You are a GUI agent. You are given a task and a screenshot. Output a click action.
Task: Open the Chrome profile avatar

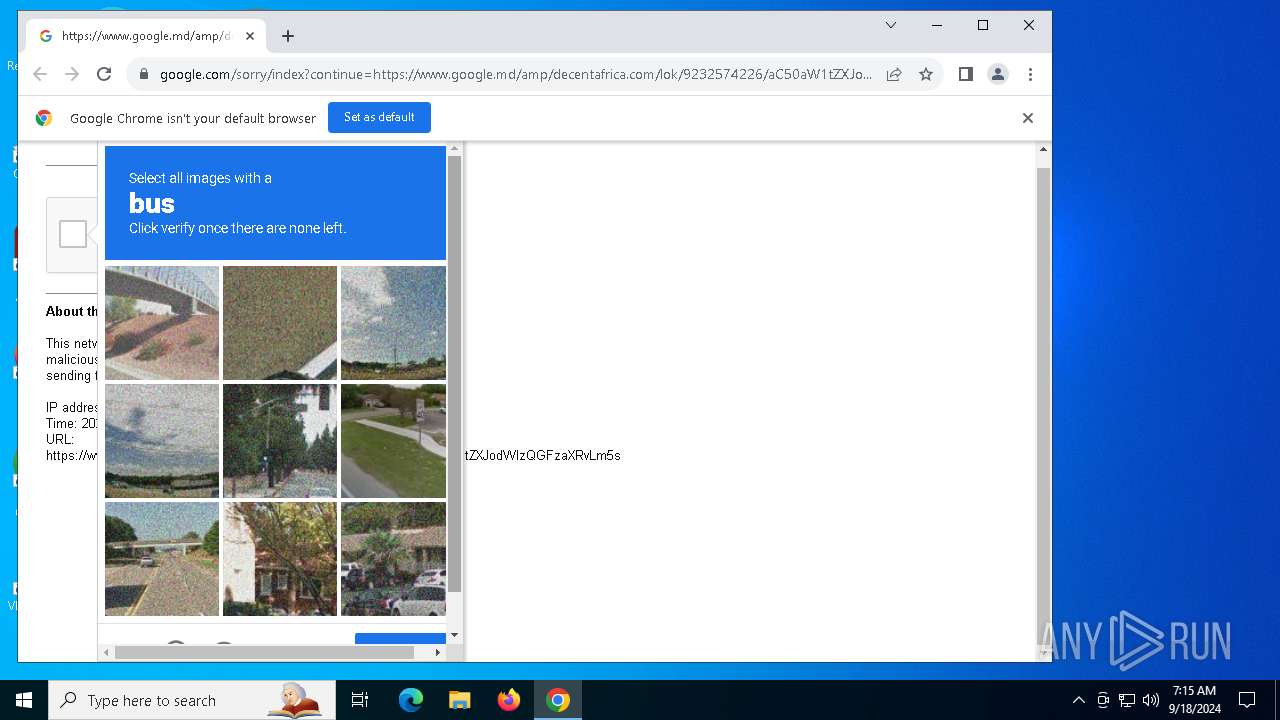pyautogui.click(x=998, y=74)
